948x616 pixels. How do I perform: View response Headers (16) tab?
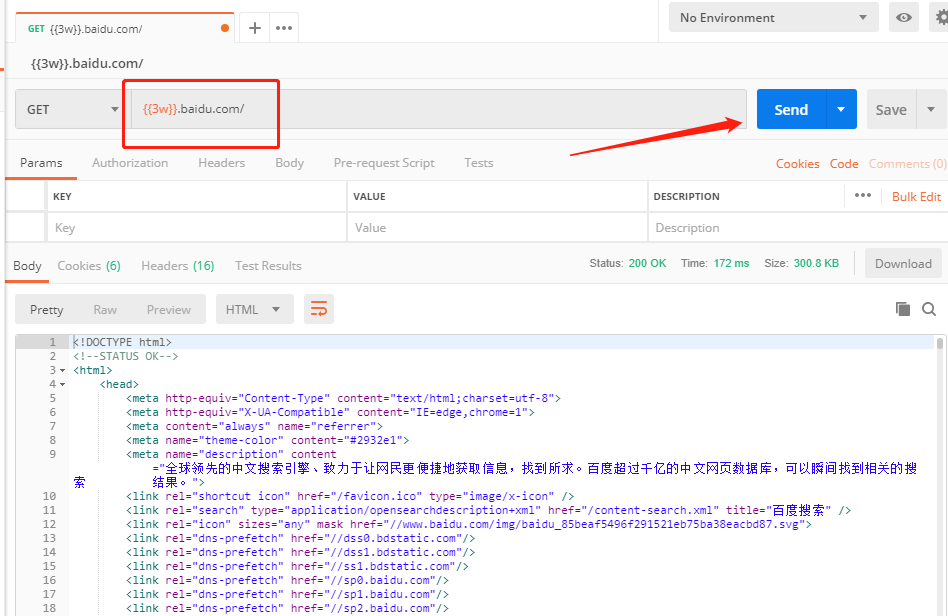[178, 266]
